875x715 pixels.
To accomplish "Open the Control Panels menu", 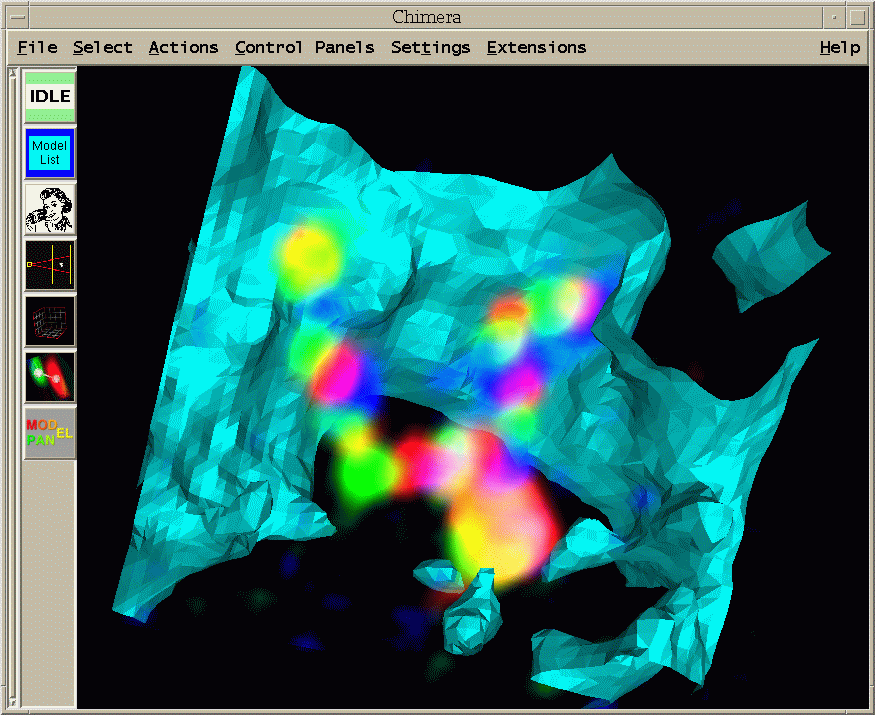I will click(304, 47).
